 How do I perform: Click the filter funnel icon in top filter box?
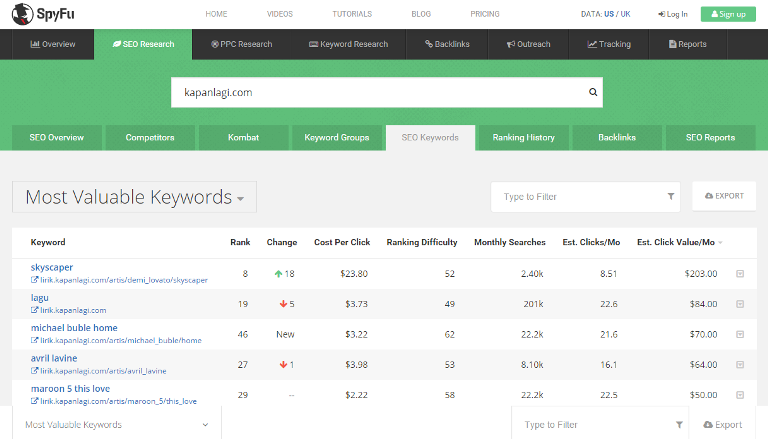(x=671, y=196)
